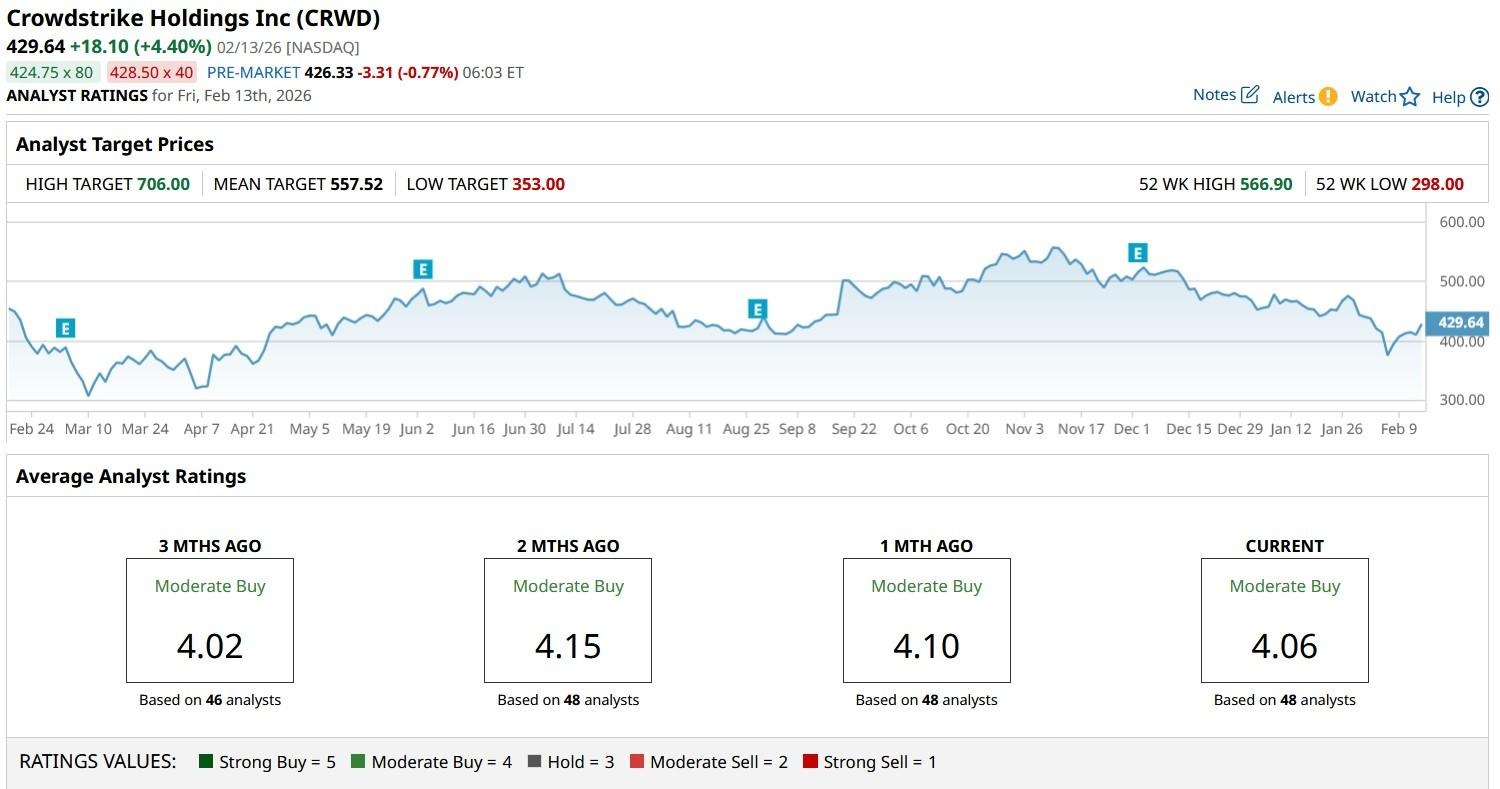Image resolution: width=1500 pixels, height=789 pixels.
Task: Click the 4.02 rating score
Action: pyautogui.click(x=210, y=646)
